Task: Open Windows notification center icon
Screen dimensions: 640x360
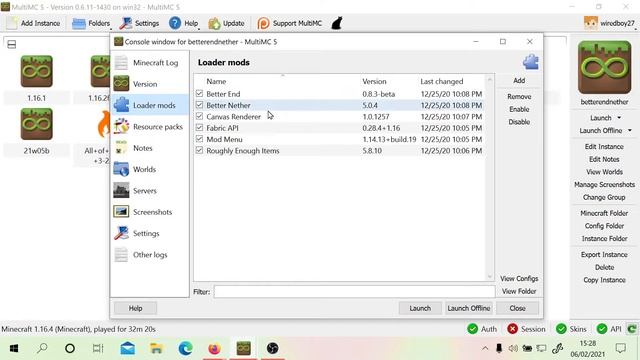Action: [x=620, y=348]
